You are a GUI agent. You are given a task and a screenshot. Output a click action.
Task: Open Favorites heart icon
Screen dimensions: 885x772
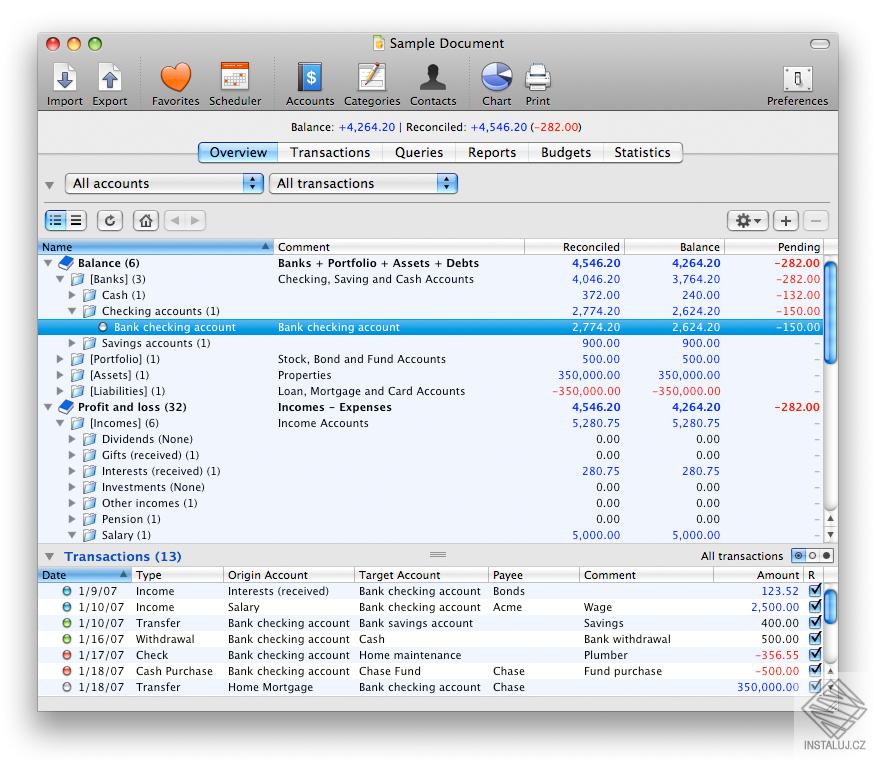pyautogui.click(x=175, y=78)
